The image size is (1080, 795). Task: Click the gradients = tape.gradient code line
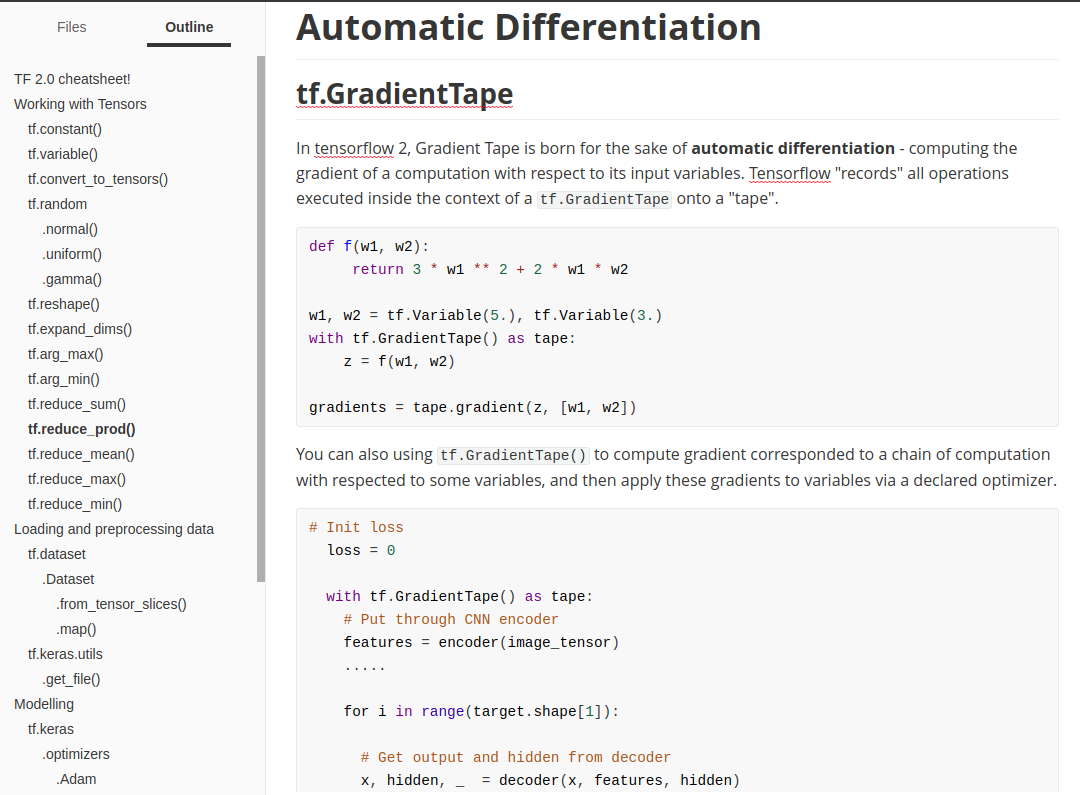pos(472,408)
